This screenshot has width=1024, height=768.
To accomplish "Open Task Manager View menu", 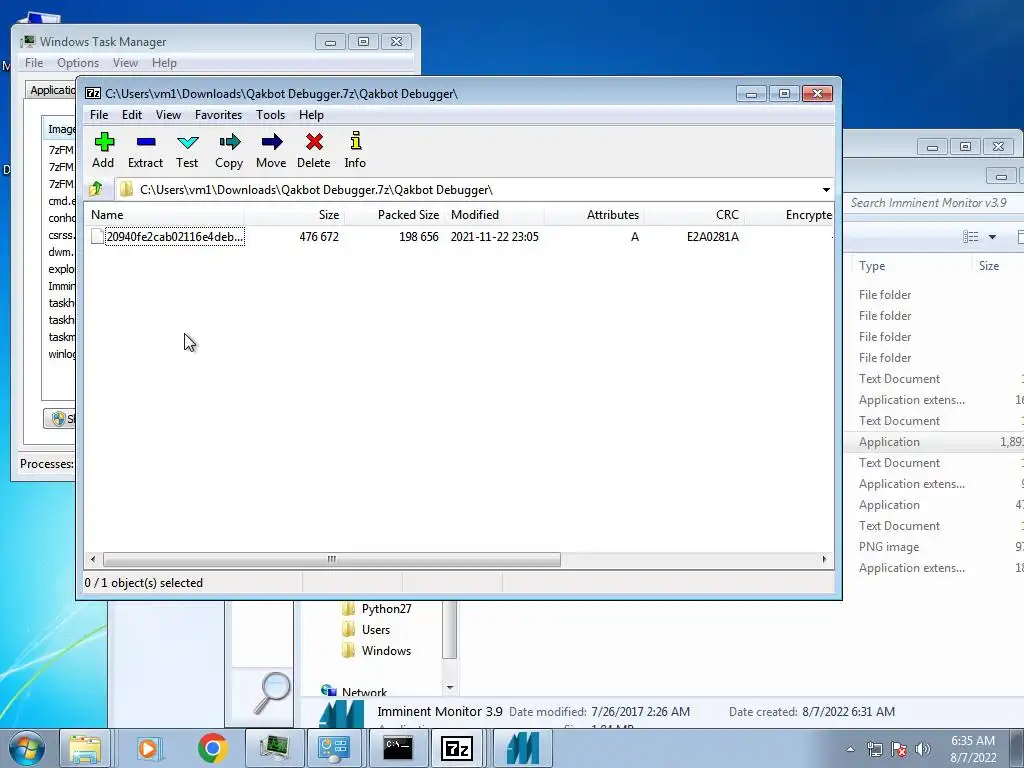I will tap(125, 63).
